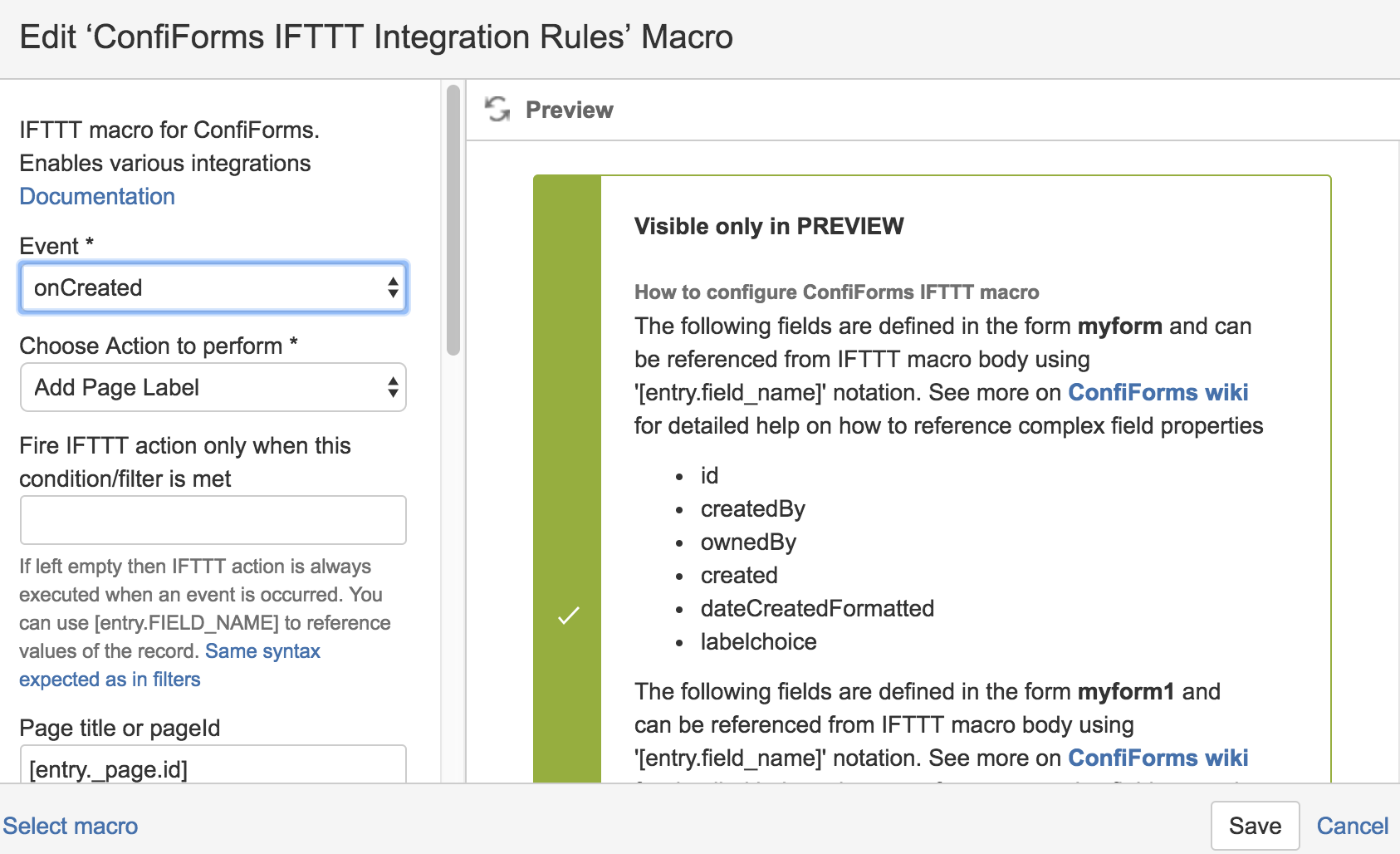The height and width of the screenshot is (854, 1400).
Task: Click the Preview heading label
Action: pos(570,110)
